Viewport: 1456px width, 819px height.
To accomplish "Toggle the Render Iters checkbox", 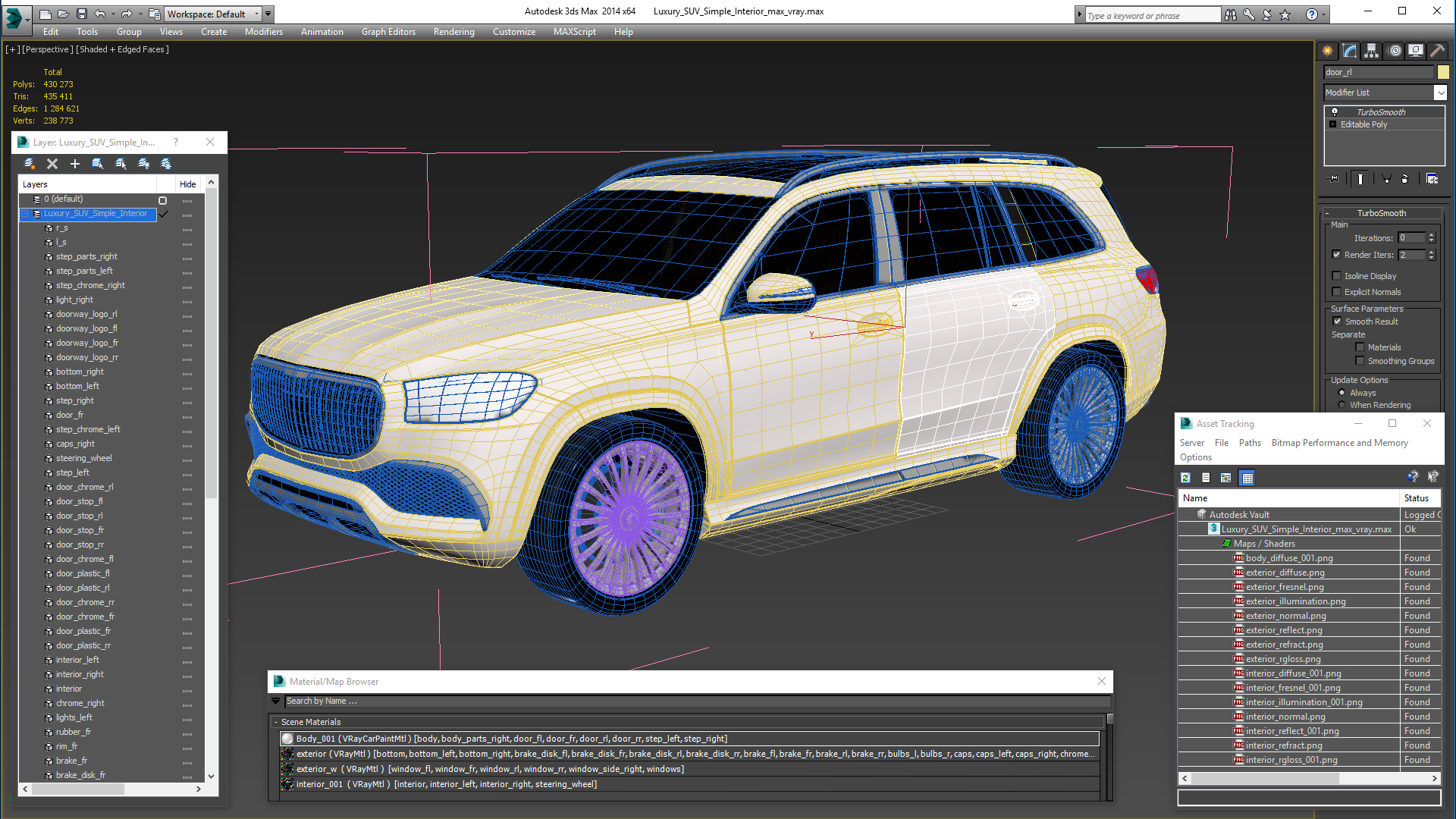I will pyautogui.click(x=1336, y=255).
